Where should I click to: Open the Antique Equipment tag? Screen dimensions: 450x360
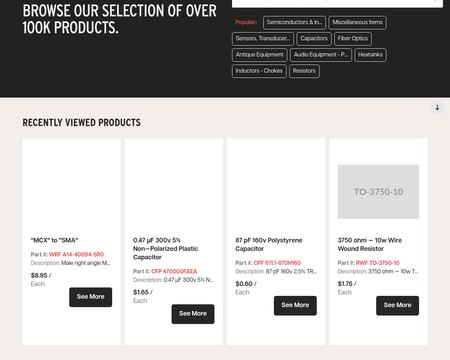pyautogui.click(x=260, y=55)
